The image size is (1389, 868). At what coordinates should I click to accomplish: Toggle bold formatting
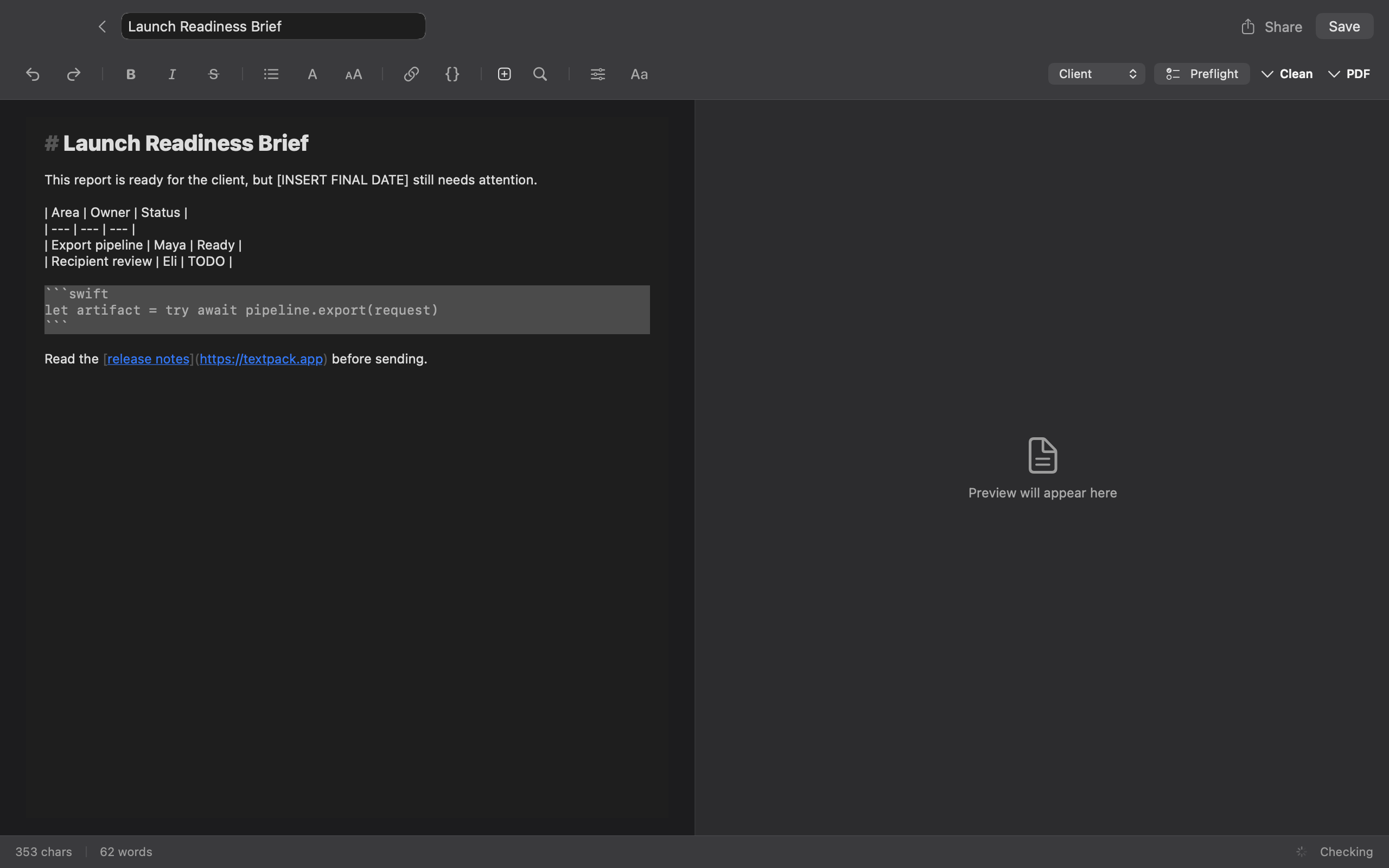click(131, 74)
